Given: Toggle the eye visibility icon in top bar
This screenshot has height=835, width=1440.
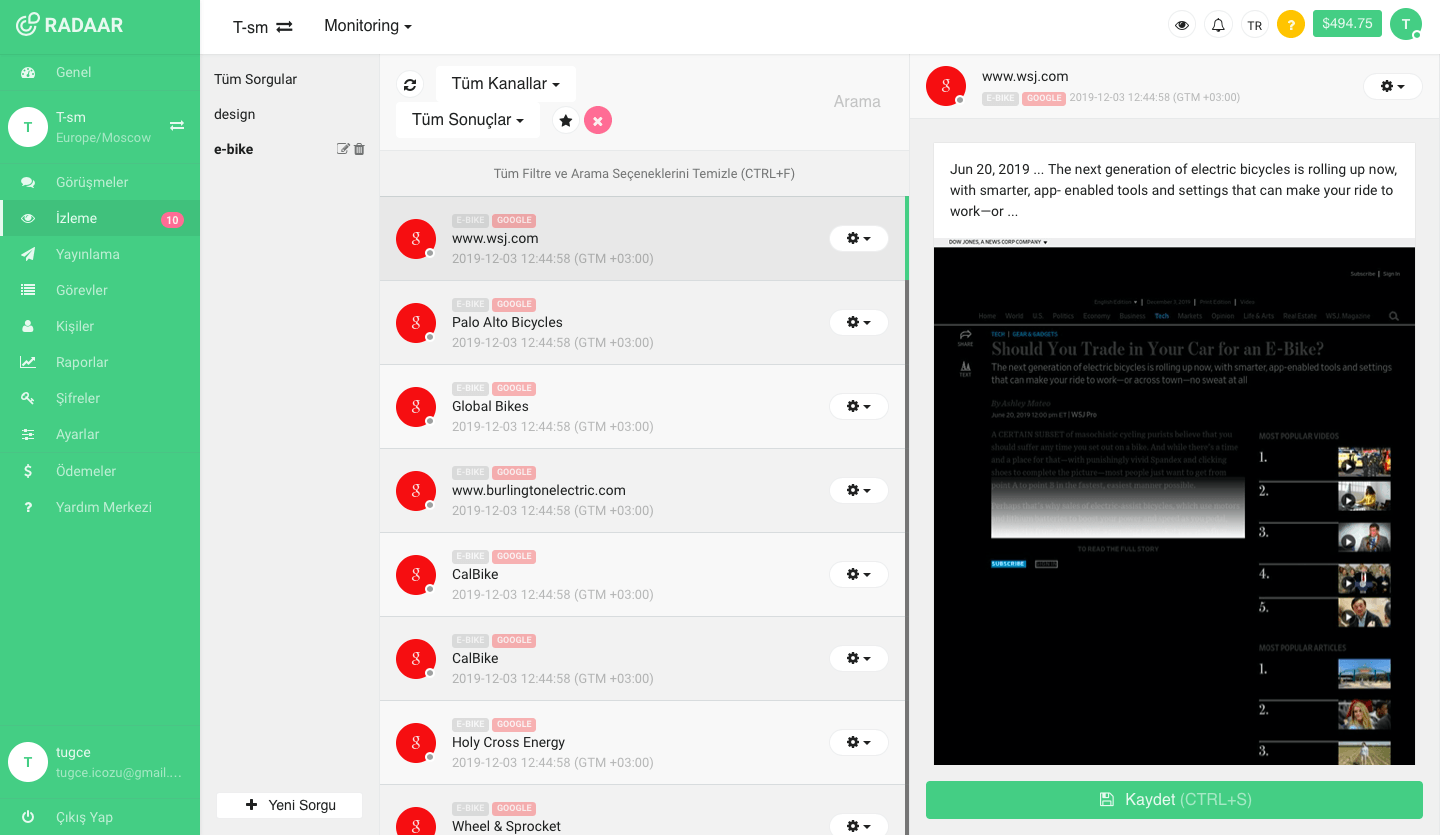Looking at the screenshot, I should (1182, 25).
